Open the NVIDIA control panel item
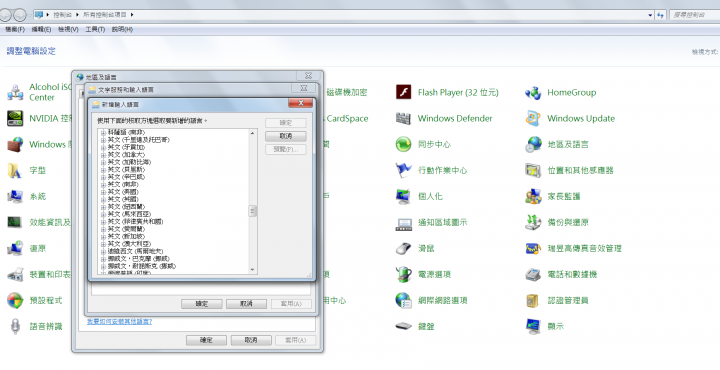Viewport: 720px width, 370px height. [39, 118]
